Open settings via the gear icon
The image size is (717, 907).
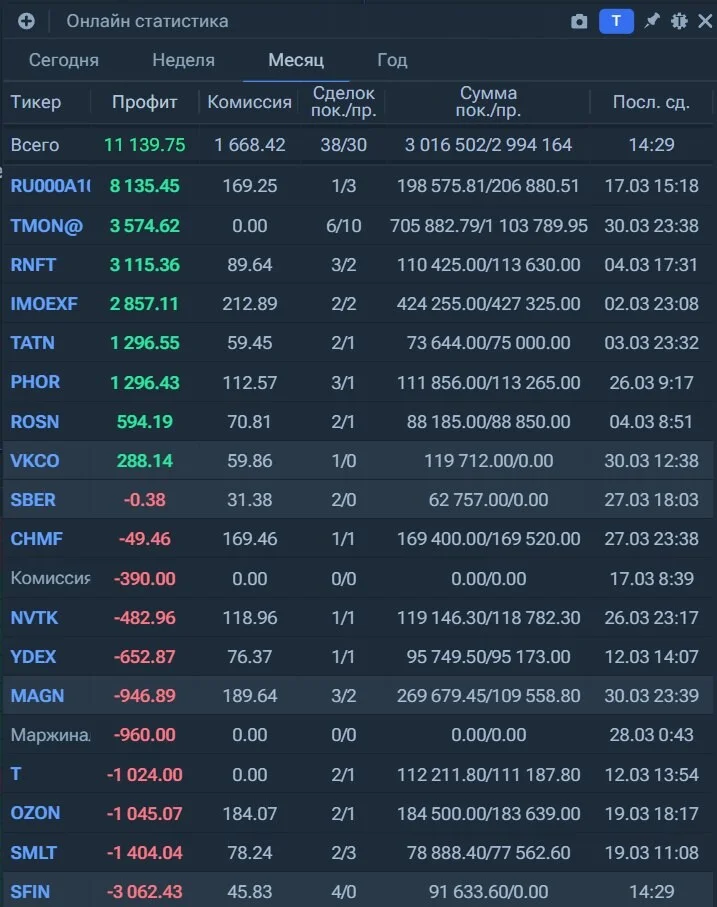pyautogui.click(x=679, y=21)
